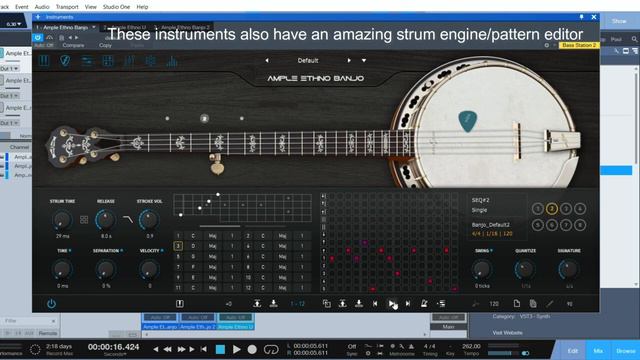Stop playback in Studio One transport
Screen dimensions: 640x360
[x=220, y=349]
